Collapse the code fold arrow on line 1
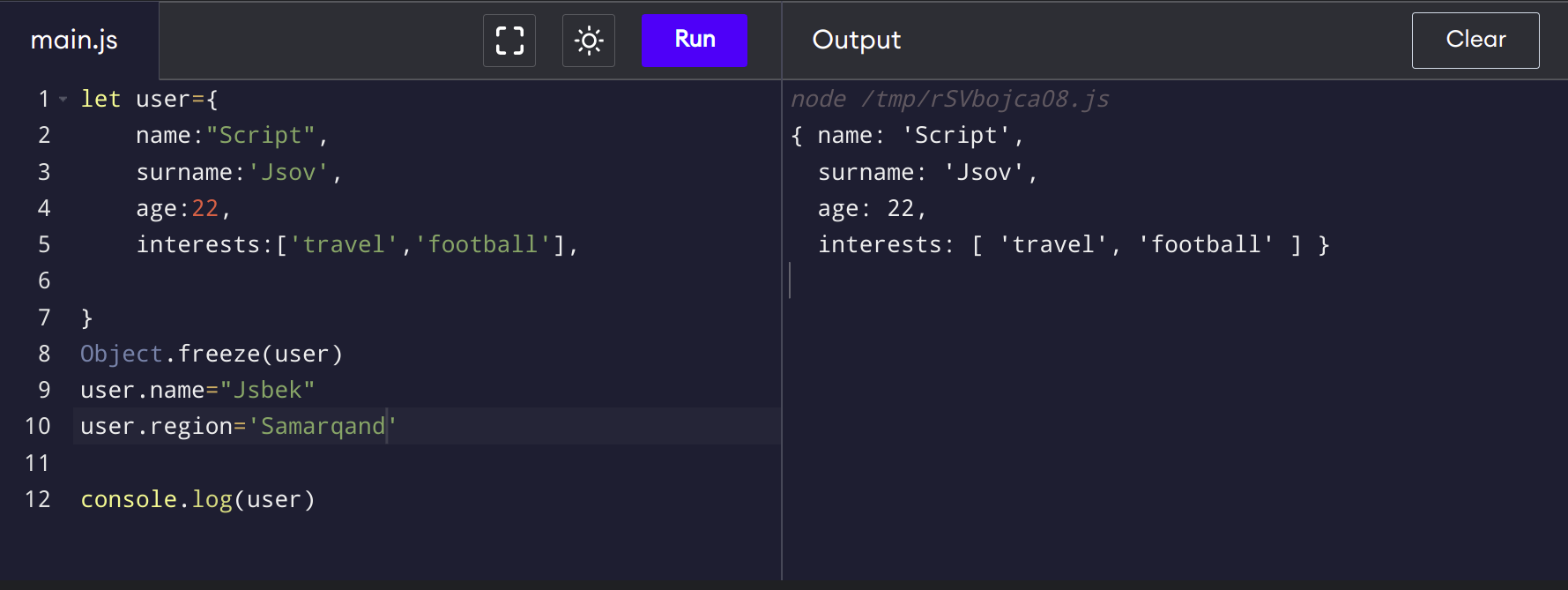The image size is (1568, 590). pos(63,100)
